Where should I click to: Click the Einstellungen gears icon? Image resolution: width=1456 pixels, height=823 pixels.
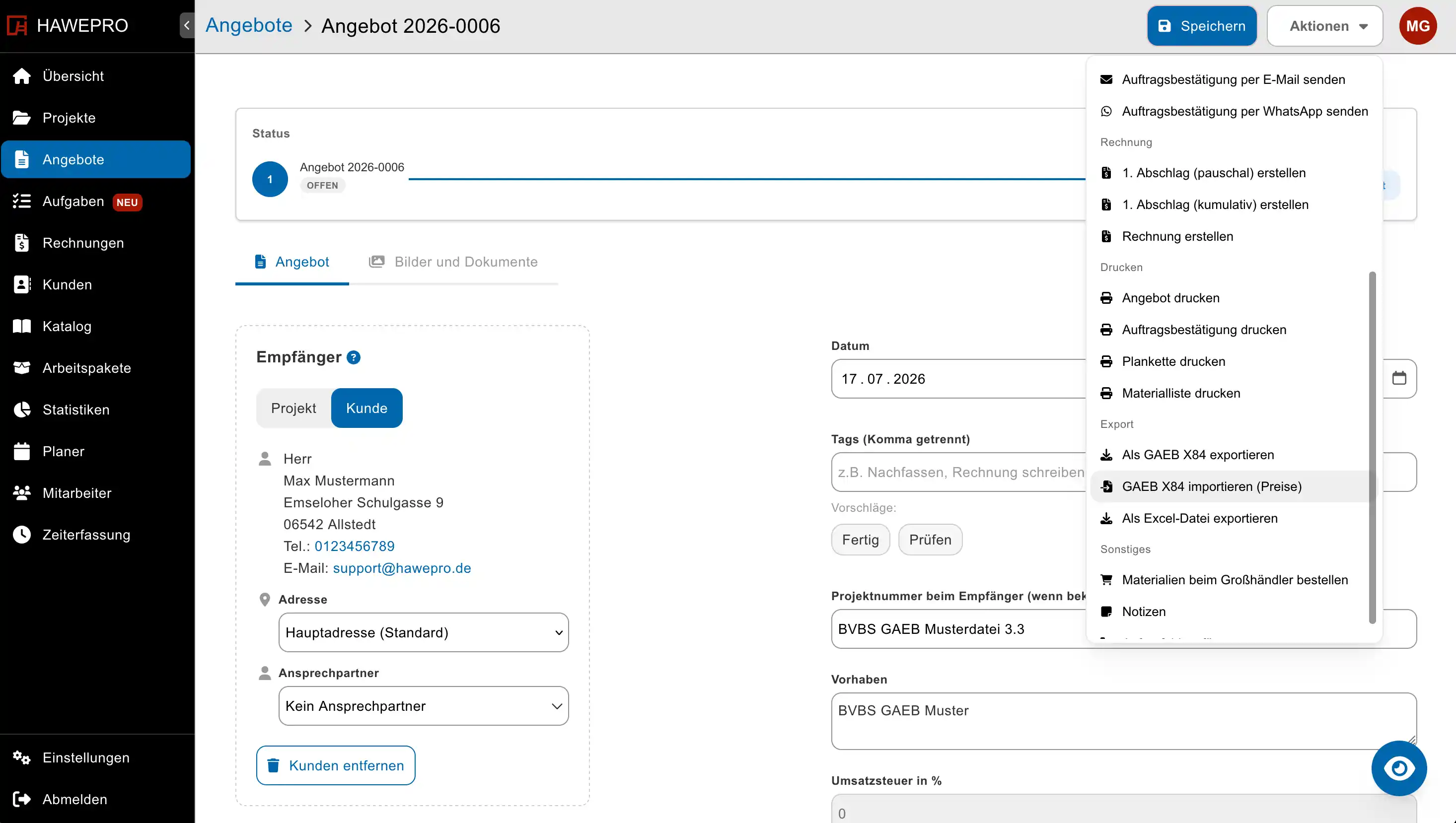[21, 757]
